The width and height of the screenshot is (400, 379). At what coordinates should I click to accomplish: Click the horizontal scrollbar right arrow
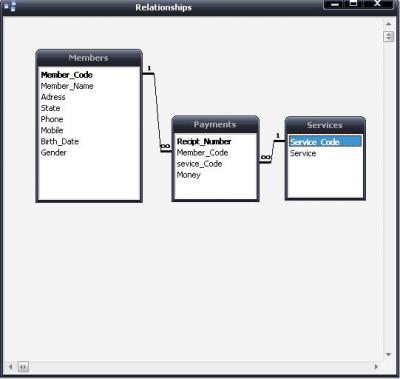click(x=376, y=367)
